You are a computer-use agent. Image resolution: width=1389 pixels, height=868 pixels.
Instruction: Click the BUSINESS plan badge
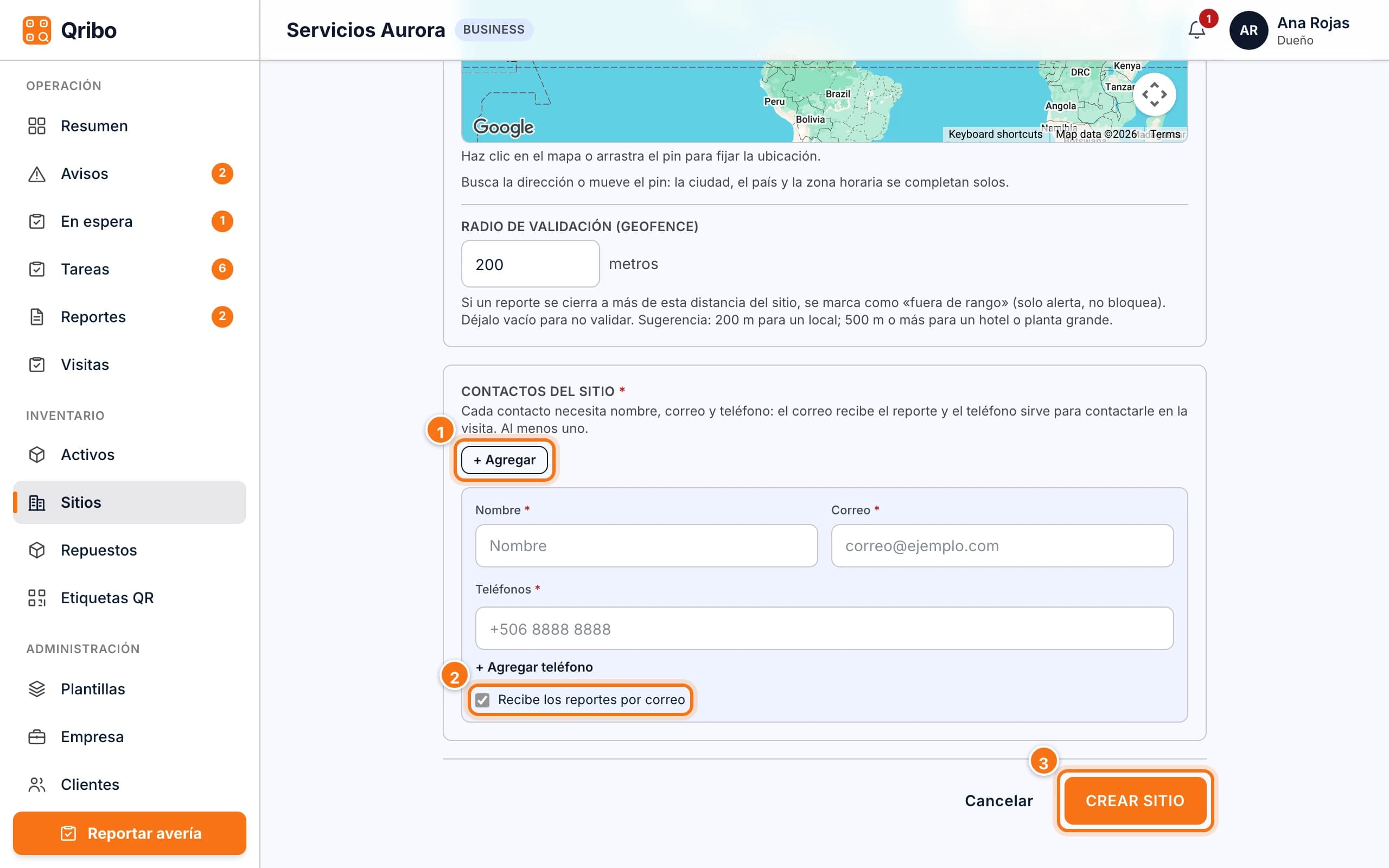point(494,30)
